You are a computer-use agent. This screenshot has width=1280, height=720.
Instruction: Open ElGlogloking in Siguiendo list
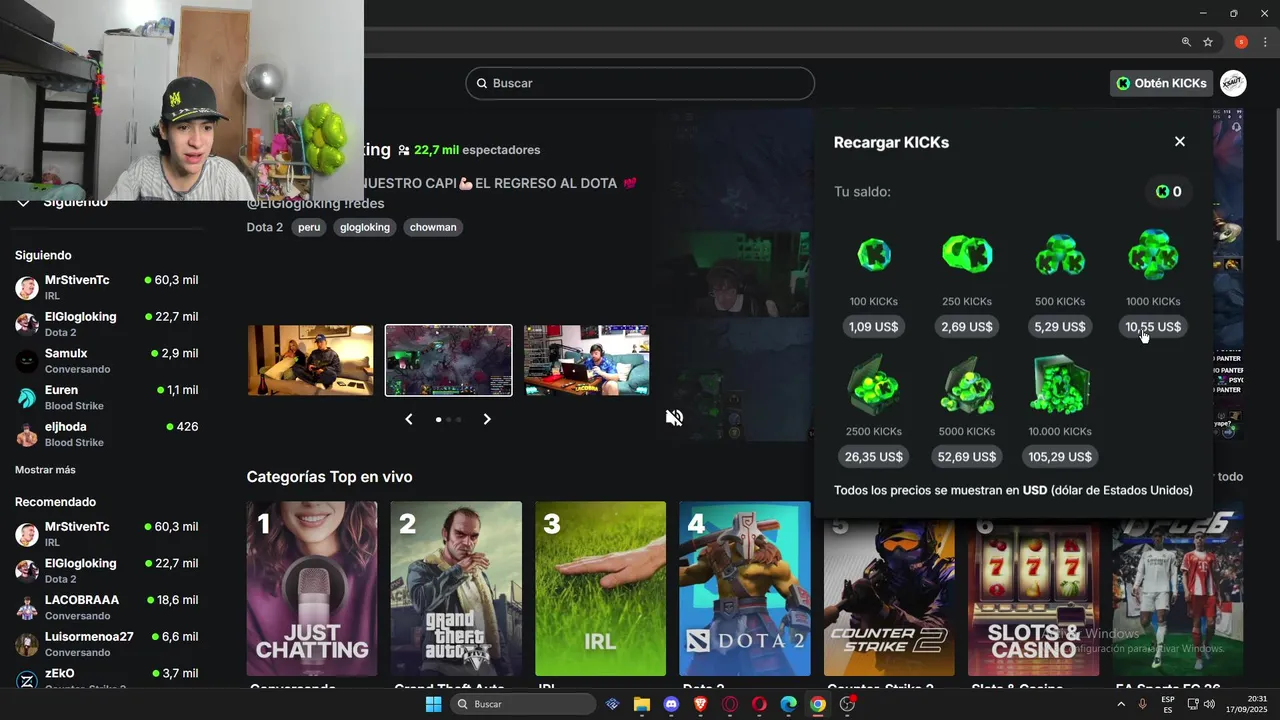coord(107,324)
